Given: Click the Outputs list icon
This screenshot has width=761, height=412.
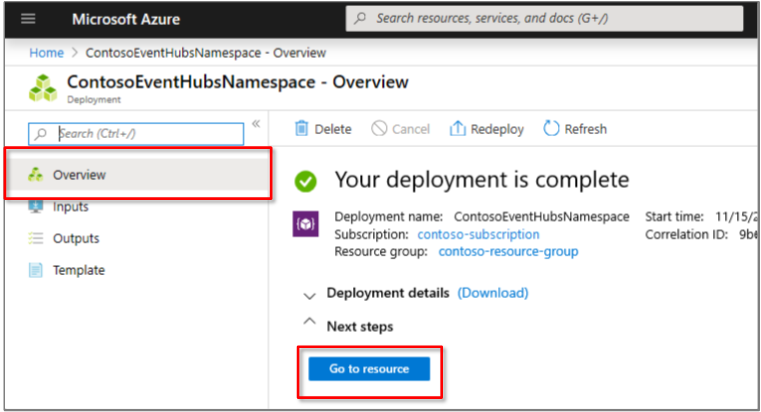Looking at the screenshot, I should [35, 238].
